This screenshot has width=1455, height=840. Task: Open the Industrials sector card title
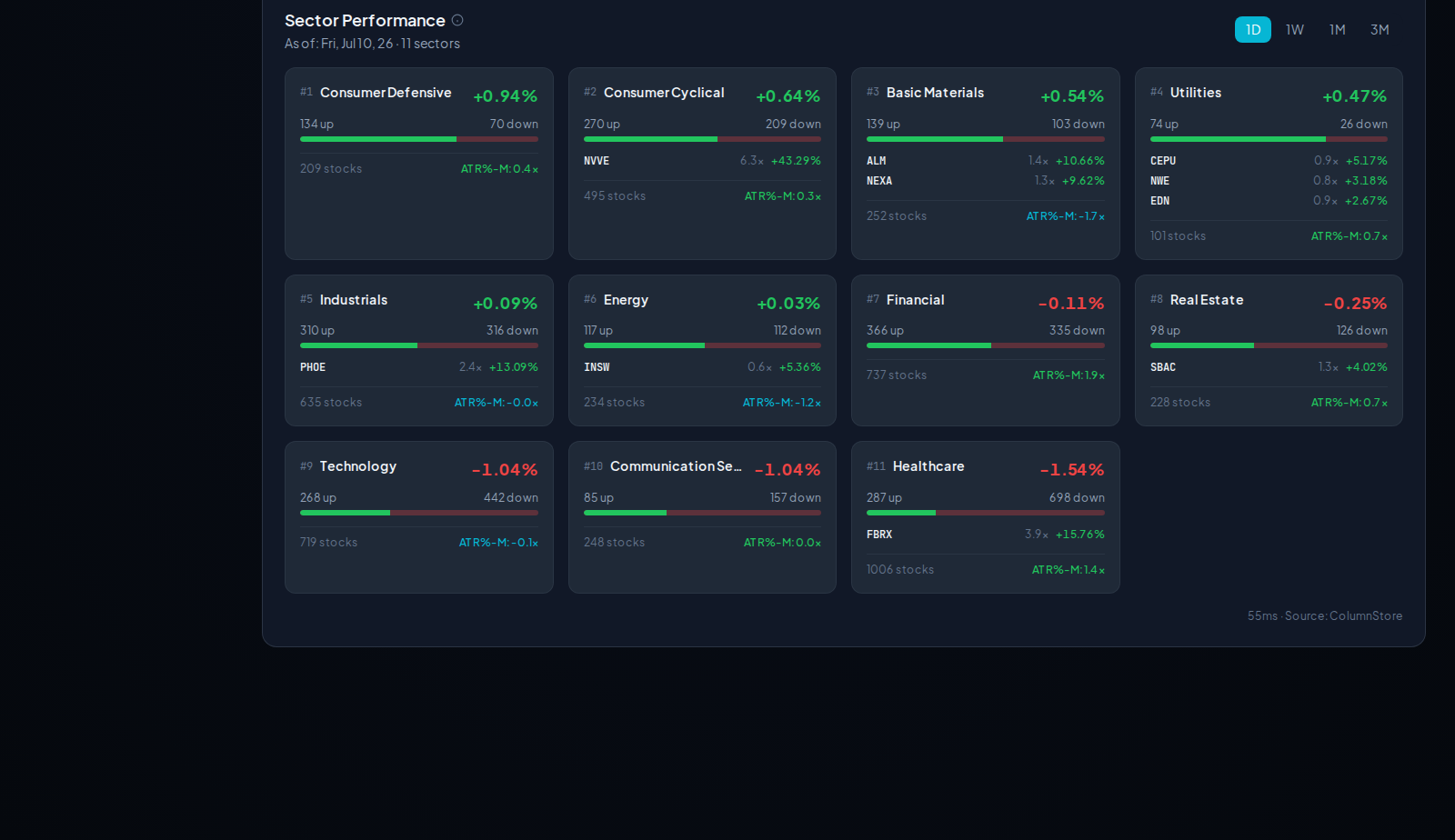click(354, 300)
